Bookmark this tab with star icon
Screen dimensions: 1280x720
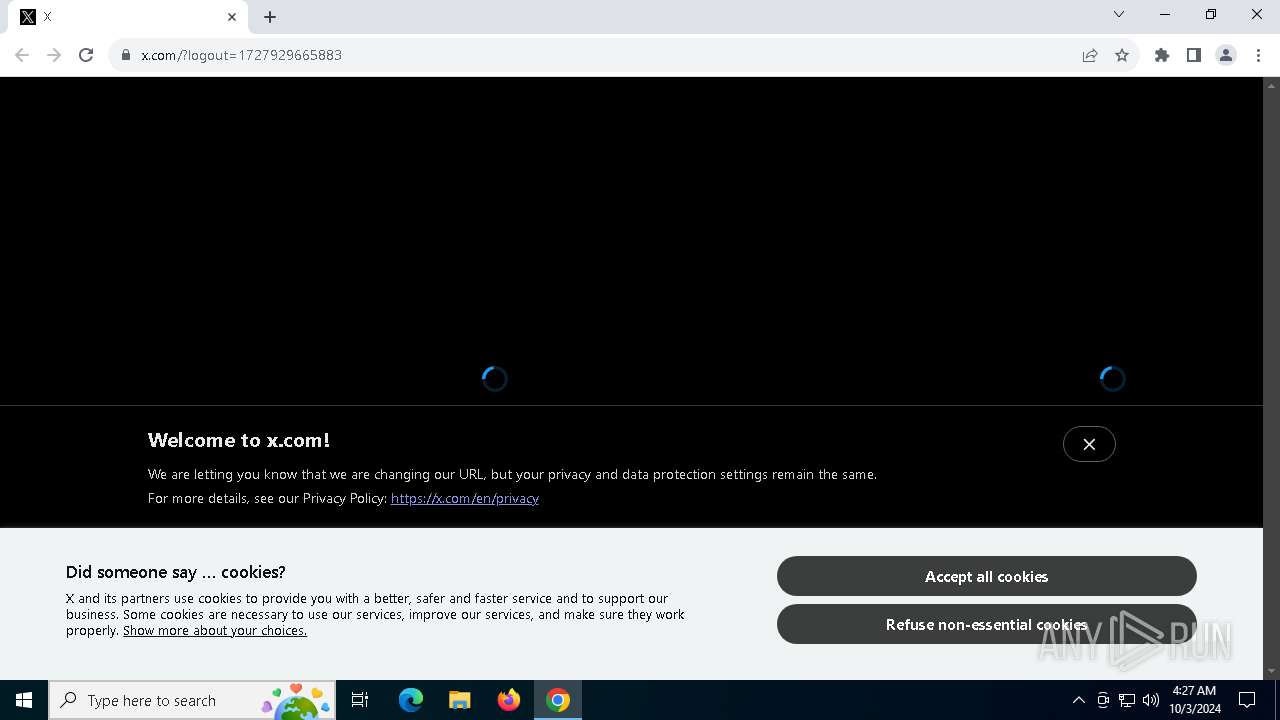1122,55
